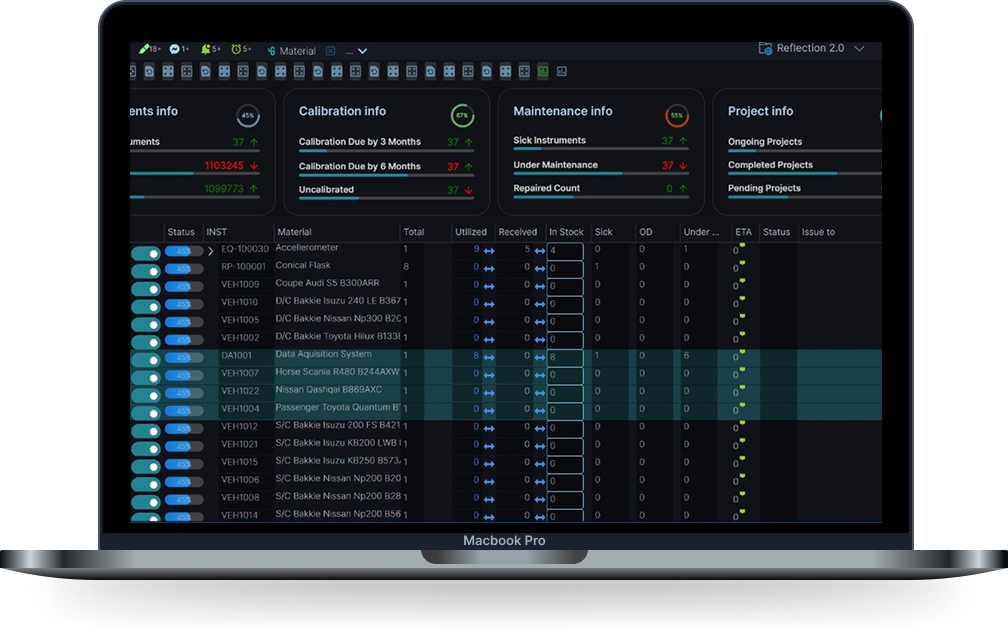Open the Sick Instruments entry
Screen dimensions: 1008x635
click(x=549, y=141)
